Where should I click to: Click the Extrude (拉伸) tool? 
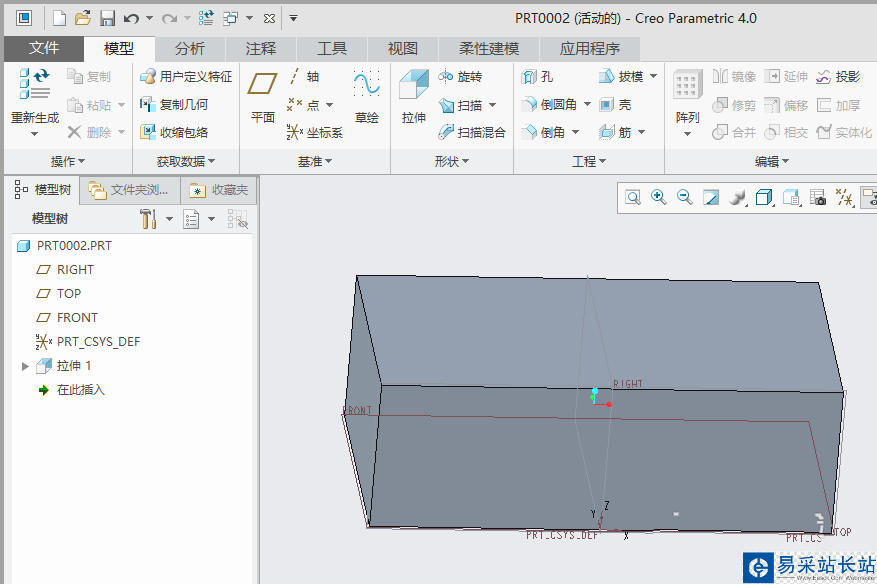point(413,97)
